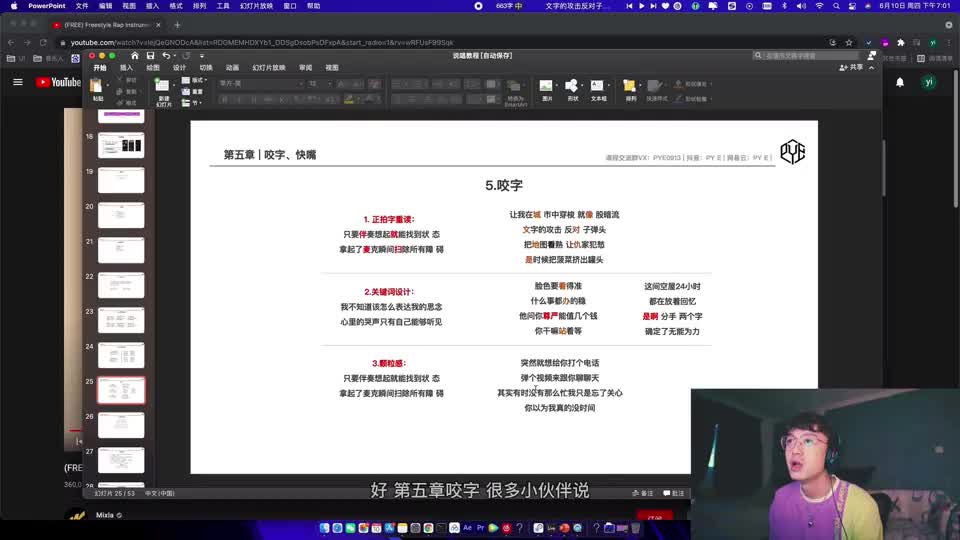
Task: Select slide 22 thumbnail
Action: 121,285
